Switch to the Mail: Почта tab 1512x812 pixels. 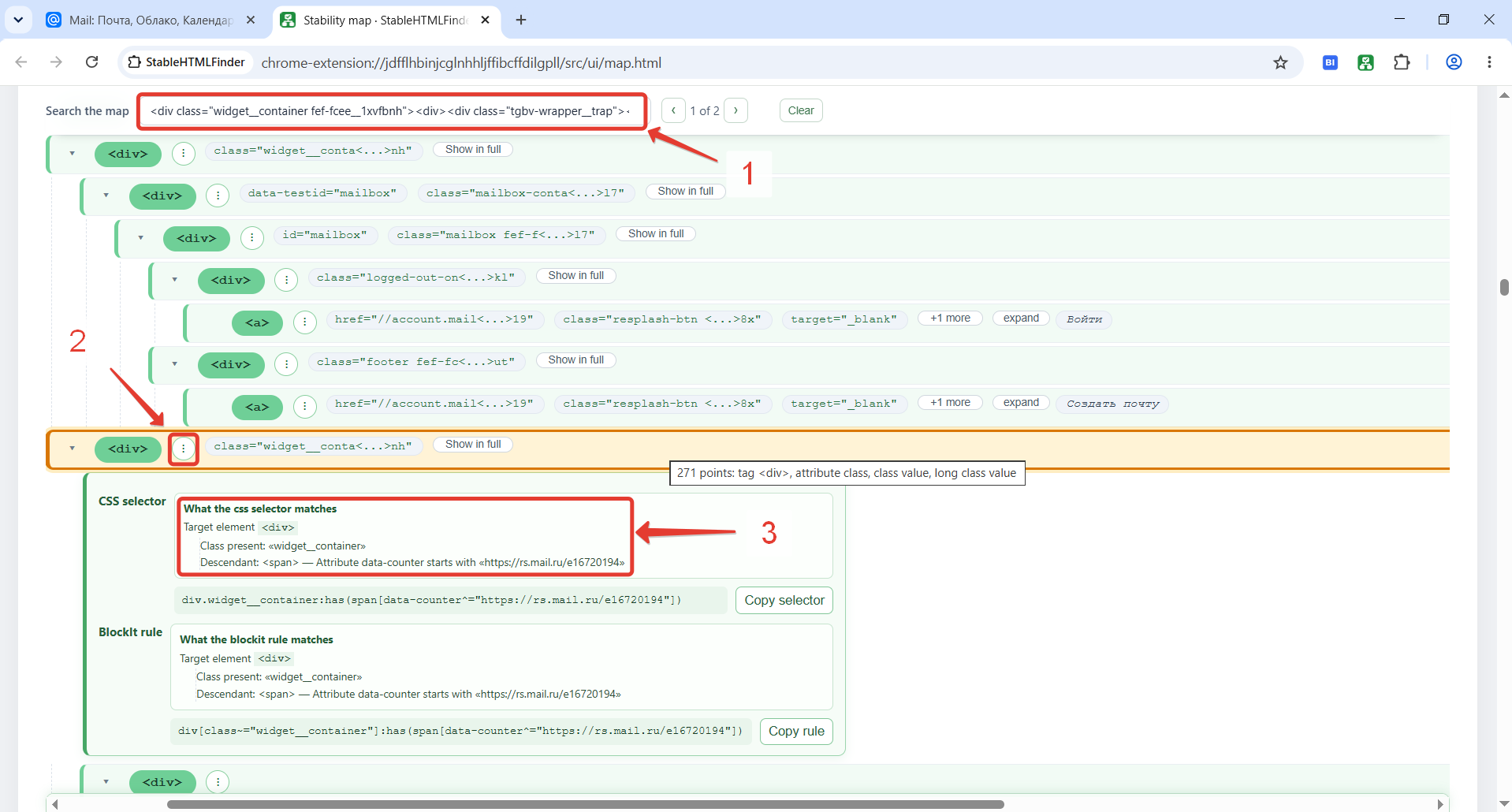click(151, 20)
